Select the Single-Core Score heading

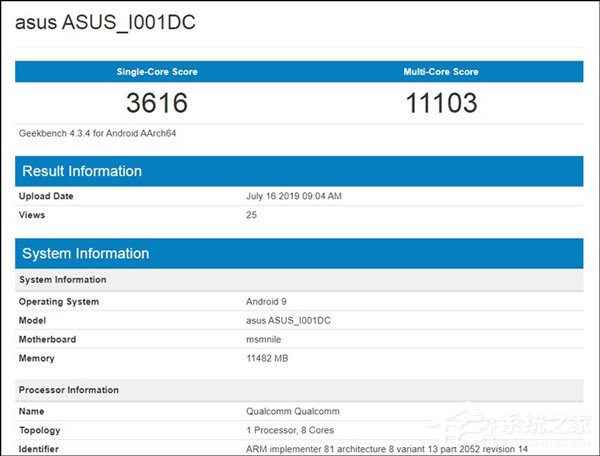[x=157, y=72]
